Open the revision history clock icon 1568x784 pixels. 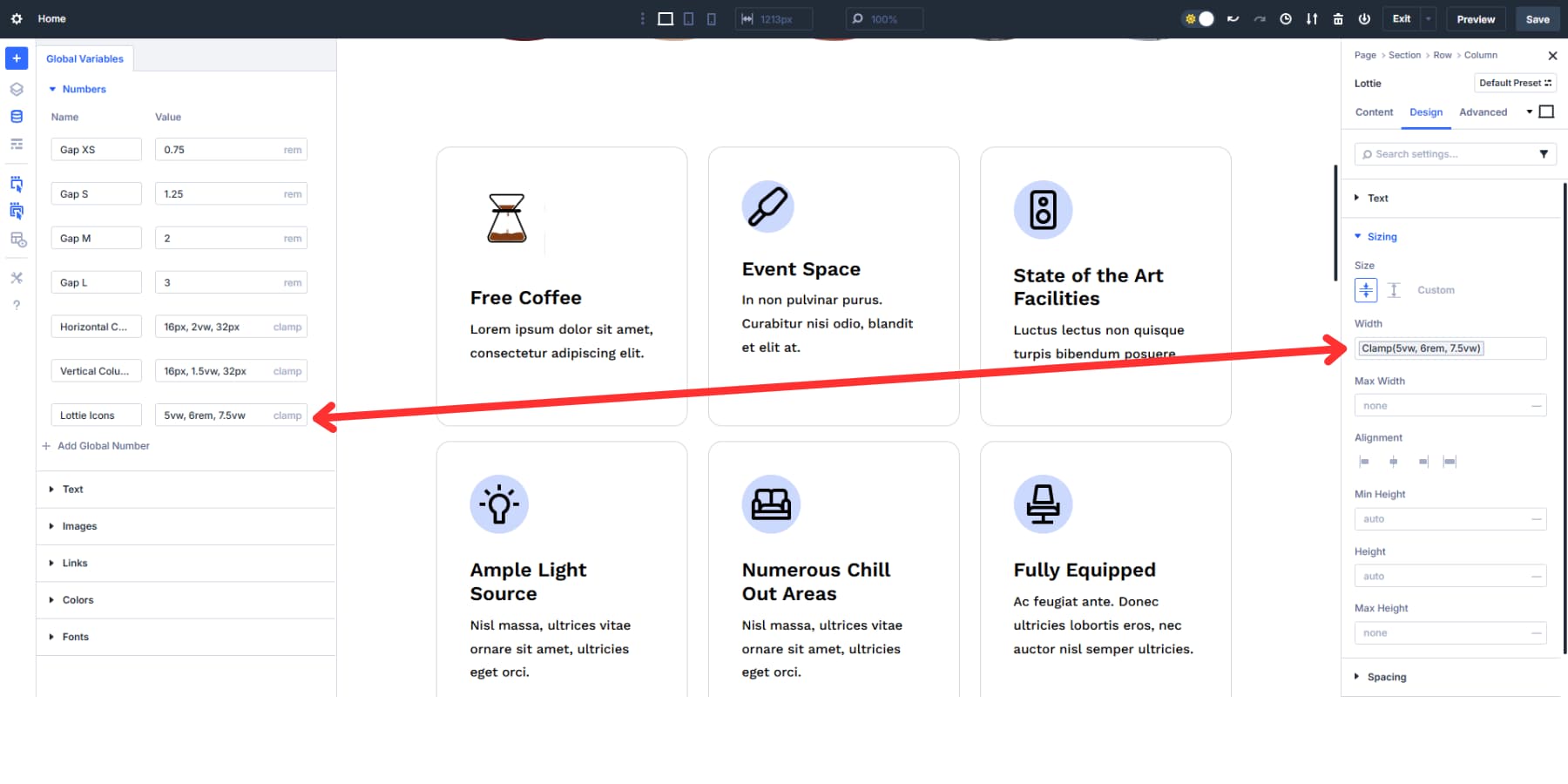pos(1286,18)
